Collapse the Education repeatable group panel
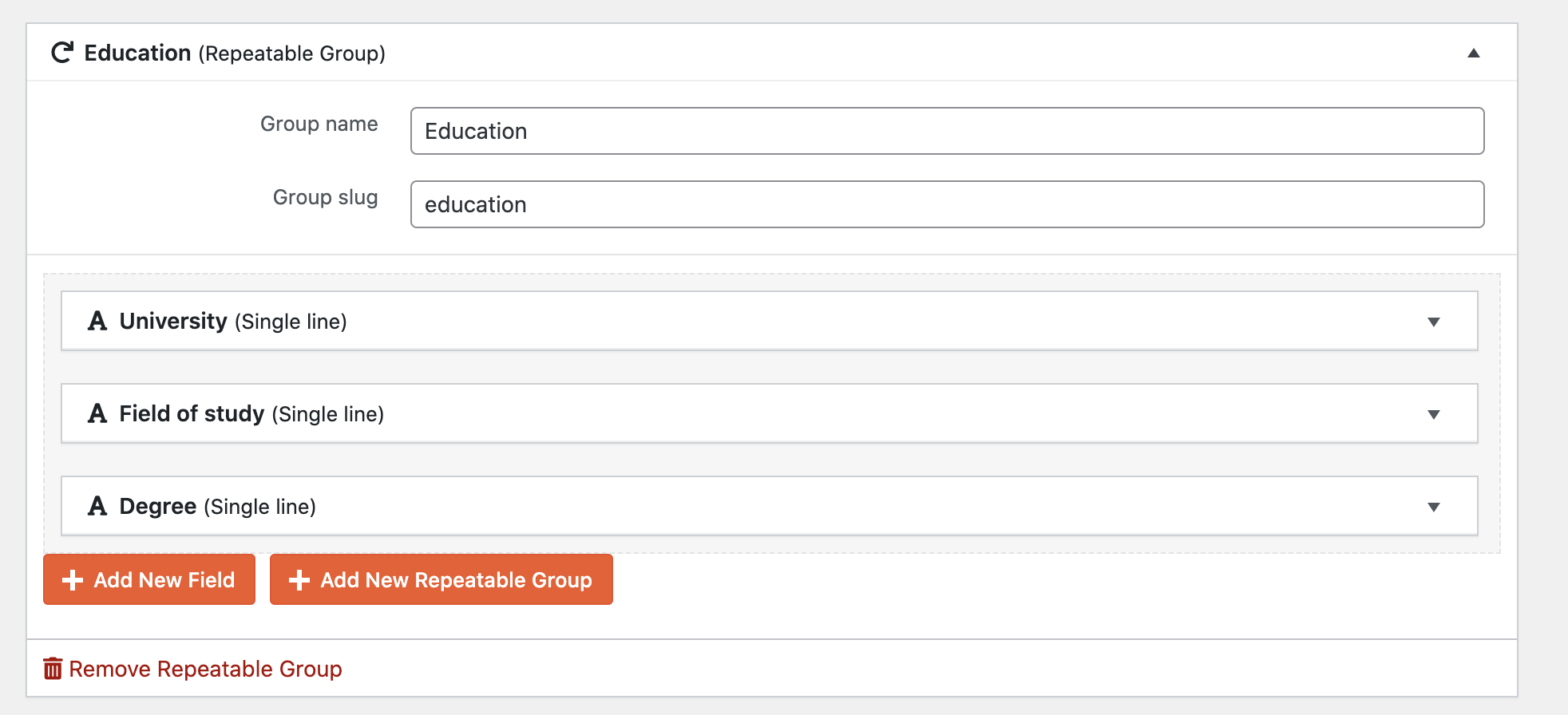Viewport: 1568px width, 715px height. pyautogui.click(x=1474, y=53)
